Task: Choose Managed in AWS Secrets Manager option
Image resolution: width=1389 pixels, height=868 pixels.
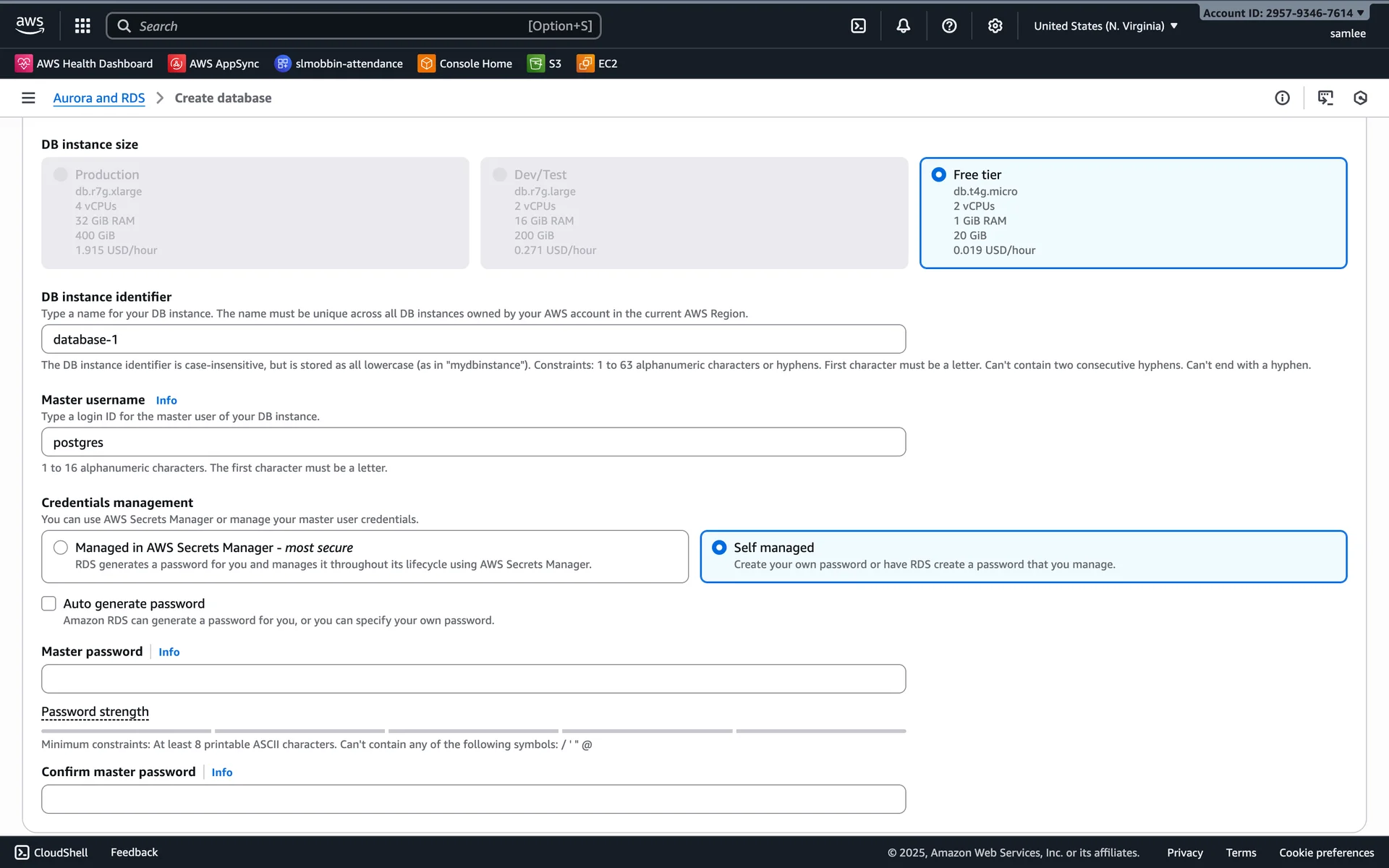Action: (x=61, y=548)
